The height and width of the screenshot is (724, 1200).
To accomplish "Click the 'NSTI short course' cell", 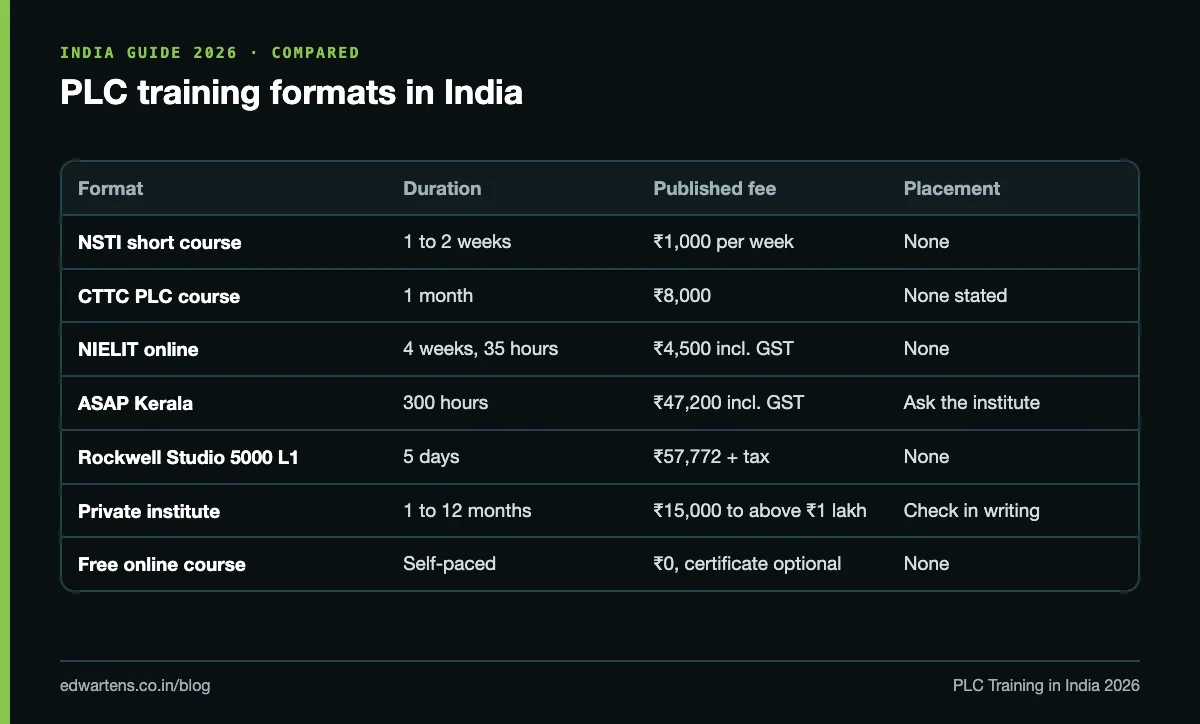I will 159,242.
